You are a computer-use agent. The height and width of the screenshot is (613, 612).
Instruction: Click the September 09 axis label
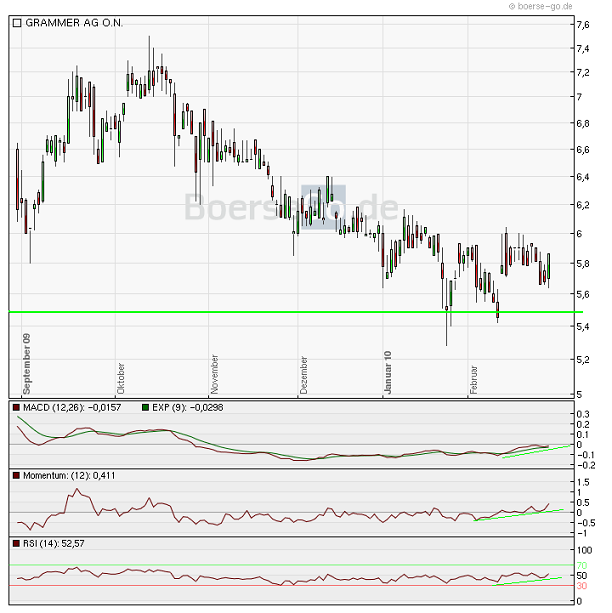click(27, 364)
